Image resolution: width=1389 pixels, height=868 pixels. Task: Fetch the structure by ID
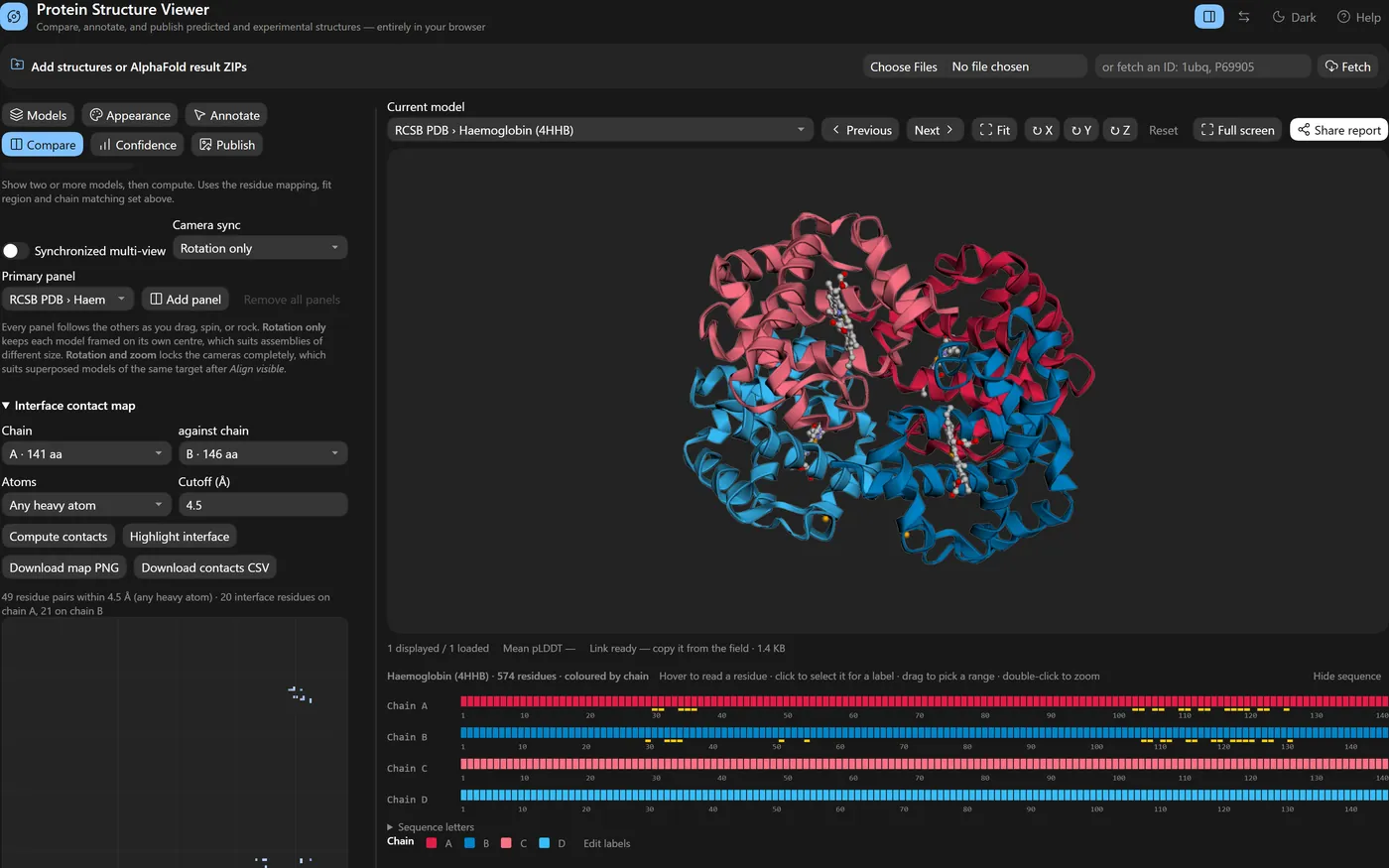(x=1347, y=66)
